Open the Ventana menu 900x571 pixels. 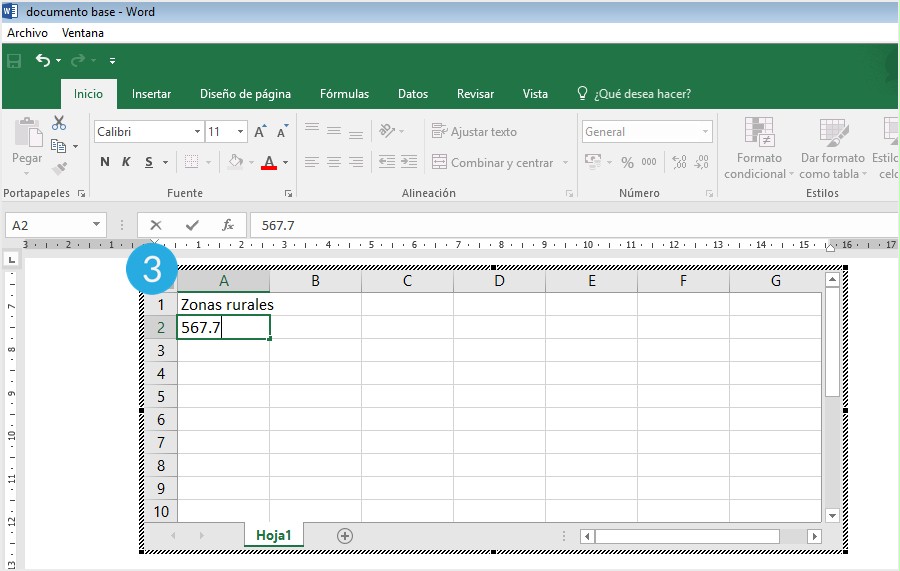(x=83, y=33)
